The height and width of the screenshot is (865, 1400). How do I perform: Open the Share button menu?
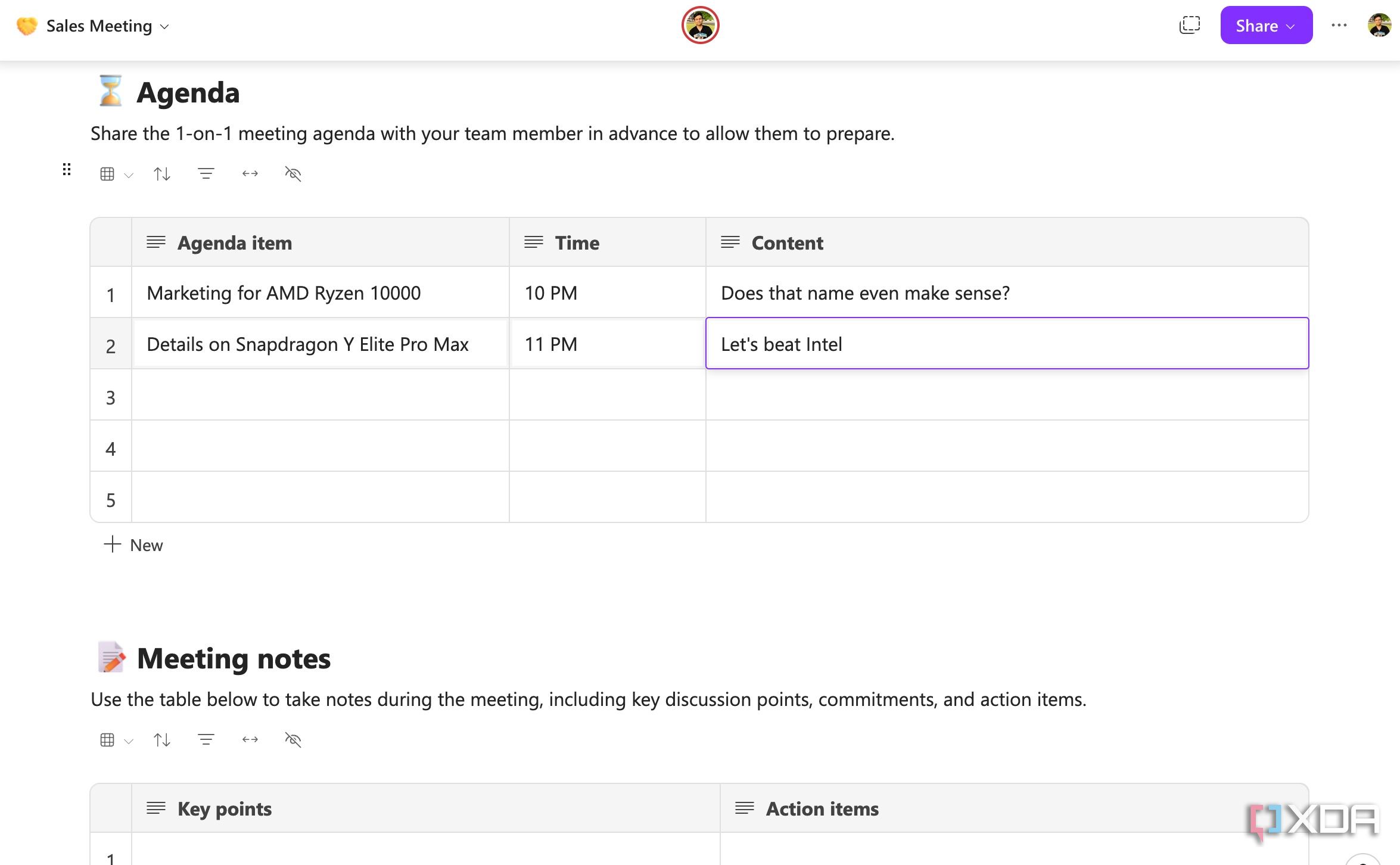1266,25
